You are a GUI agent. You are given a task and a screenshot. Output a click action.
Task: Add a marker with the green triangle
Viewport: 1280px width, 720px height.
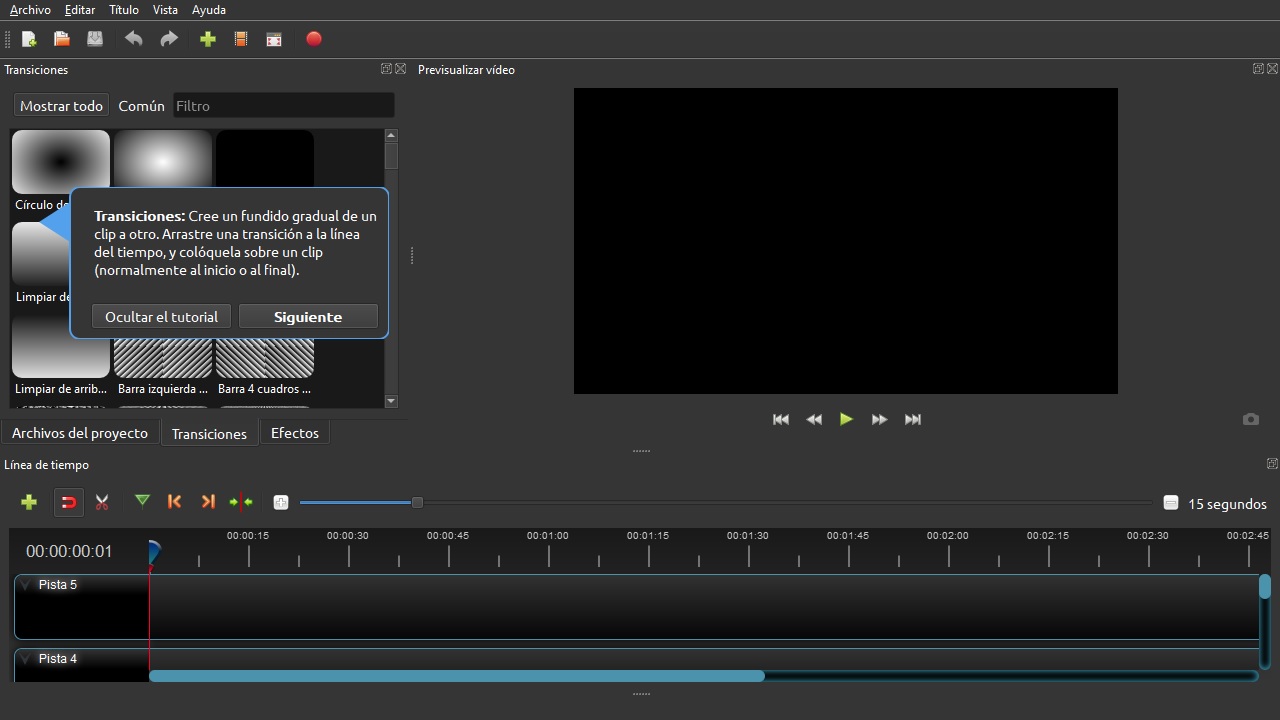pyautogui.click(x=143, y=500)
